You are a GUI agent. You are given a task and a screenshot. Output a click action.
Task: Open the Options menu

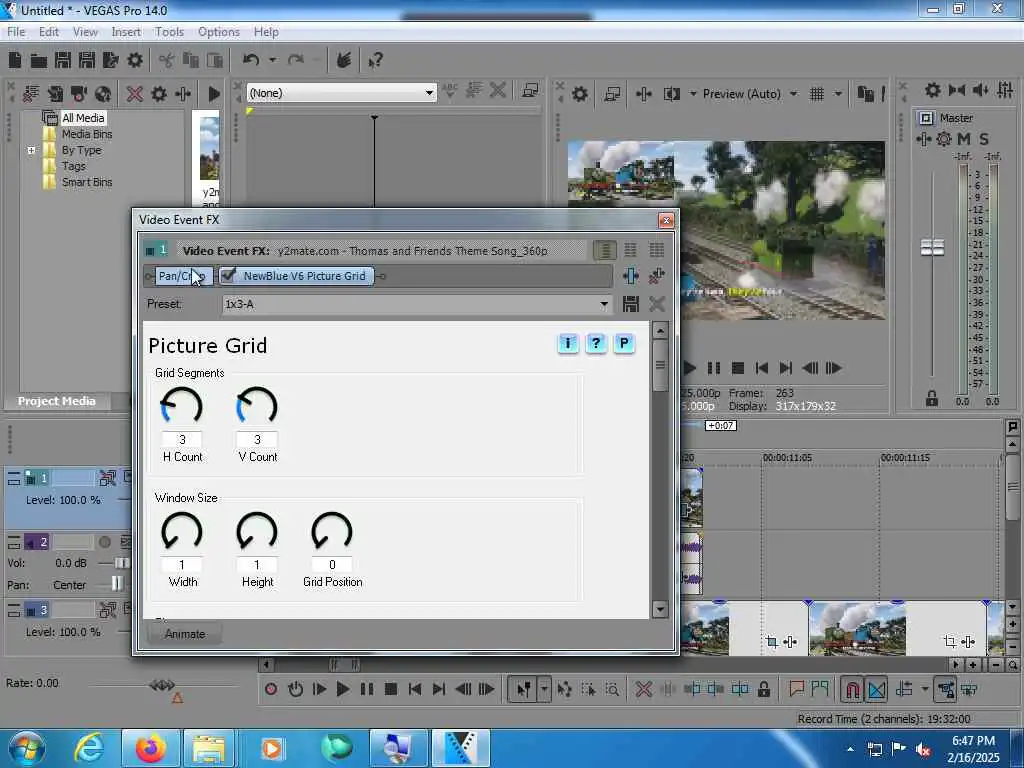pyautogui.click(x=219, y=32)
